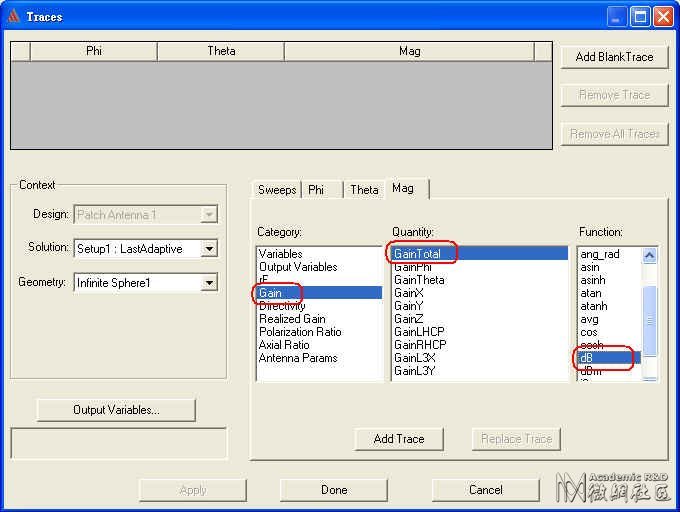
Task: Switch to the Sweeps tab
Action: (x=277, y=190)
